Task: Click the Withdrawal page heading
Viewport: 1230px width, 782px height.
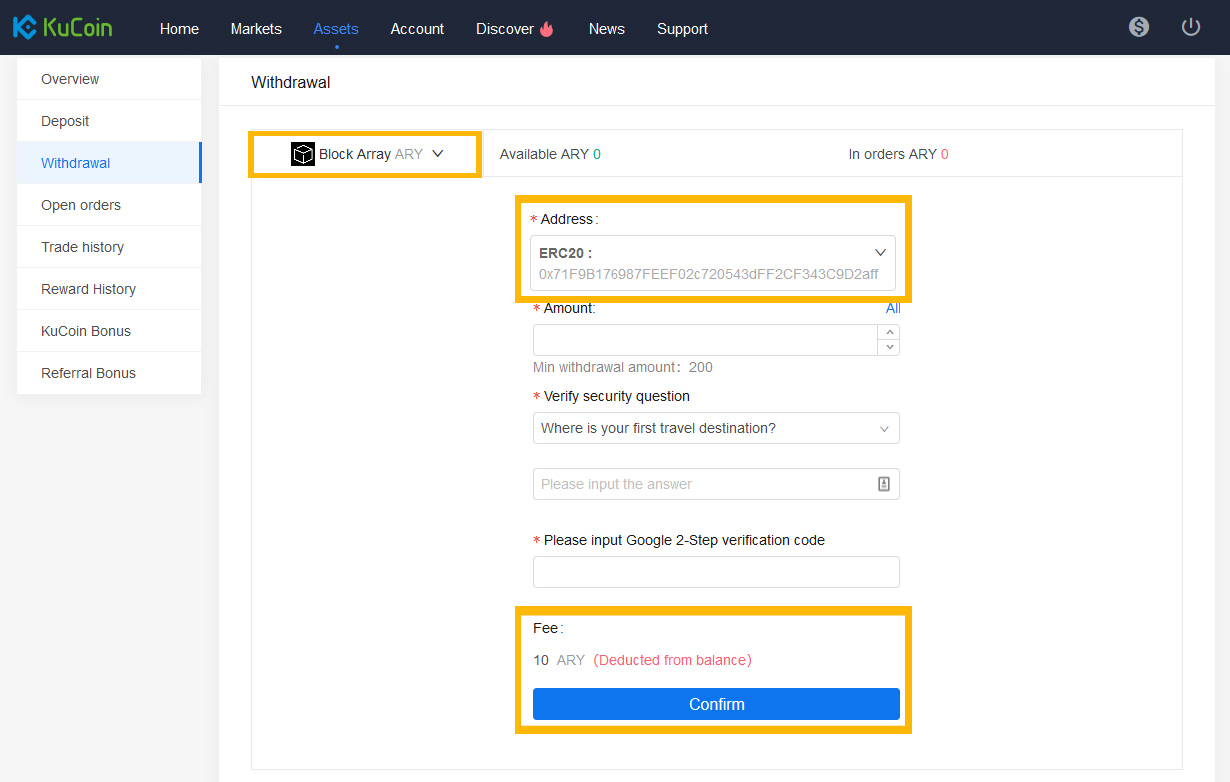Action: [291, 82]
